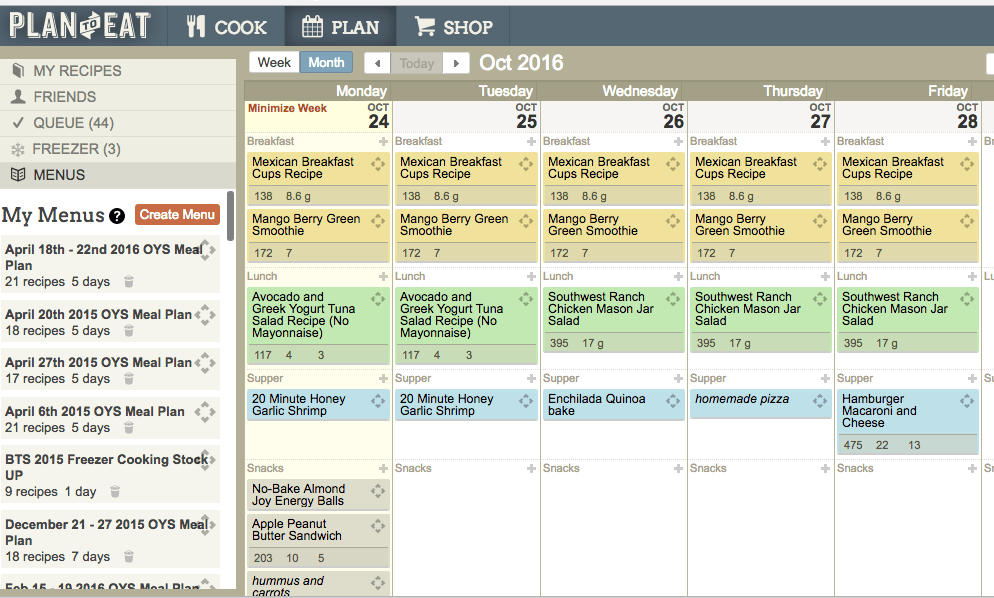Click move handle on Hamburger Macaroni and Cheese
This screenshot has width=994, height=598.
(x=967, y=401)
